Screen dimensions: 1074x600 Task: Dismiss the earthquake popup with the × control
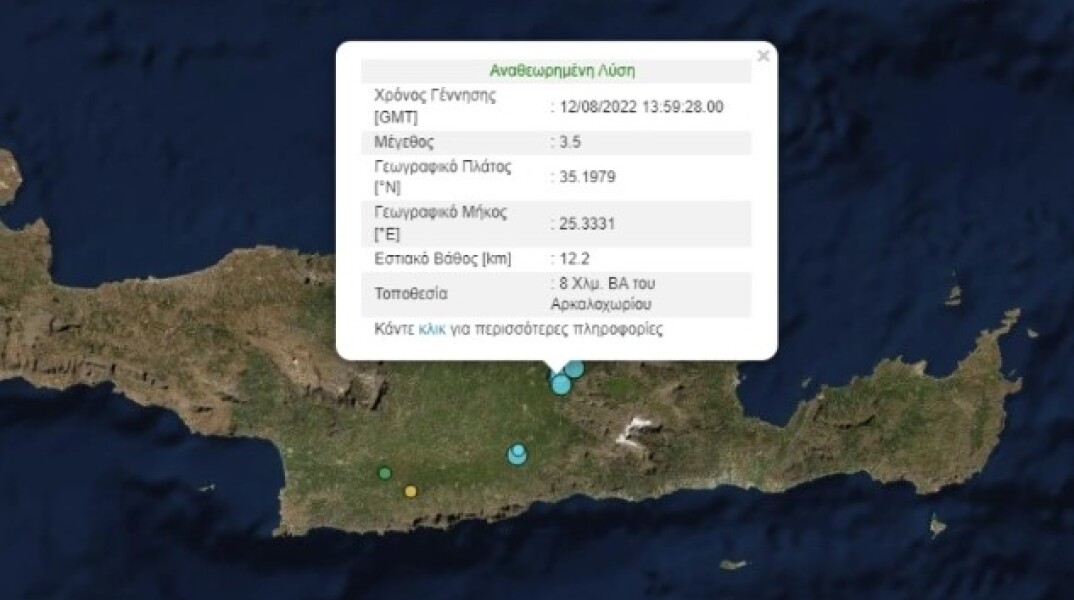point(763,56)
